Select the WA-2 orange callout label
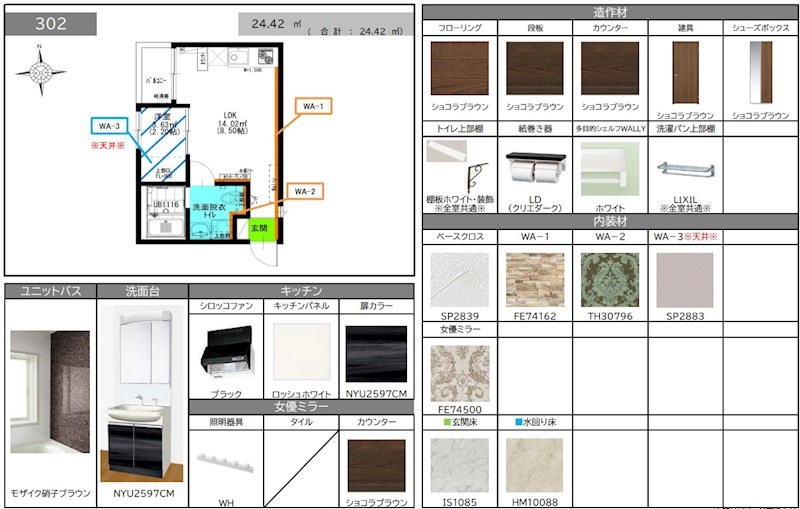The image size is (800, 509). click(305, 191)
